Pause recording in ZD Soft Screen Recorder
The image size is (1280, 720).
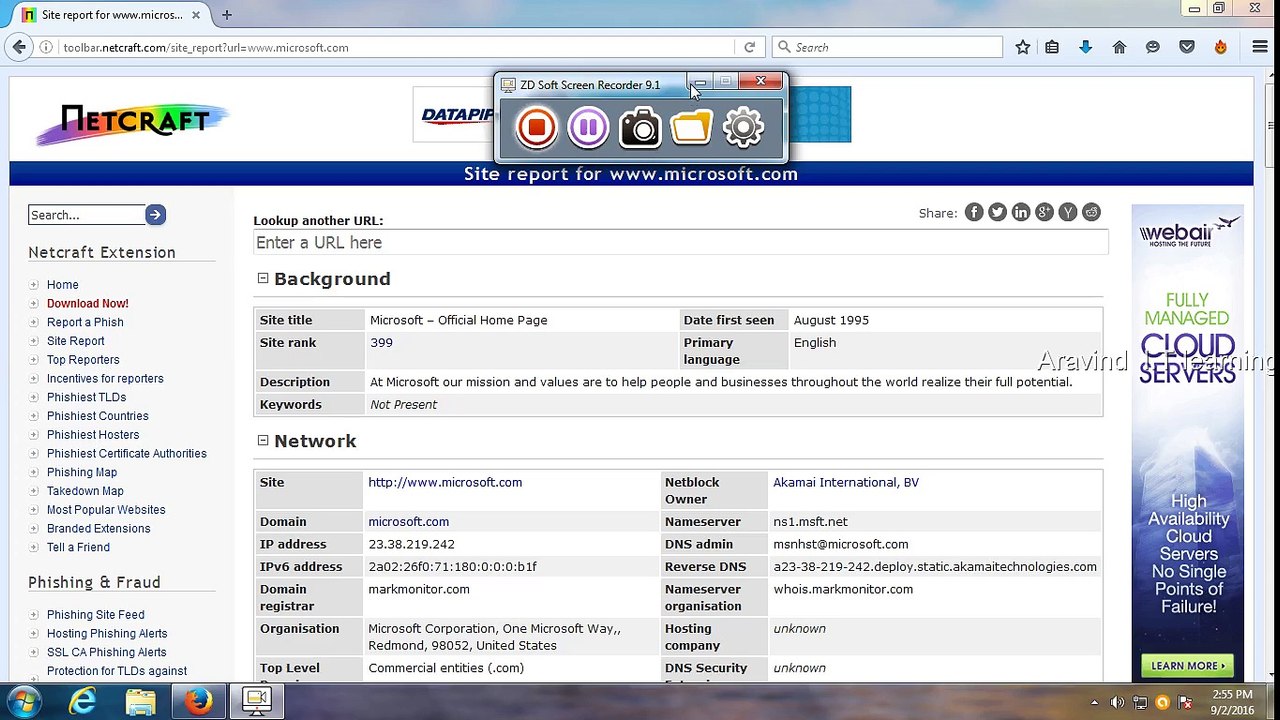(x=588, y=128)
